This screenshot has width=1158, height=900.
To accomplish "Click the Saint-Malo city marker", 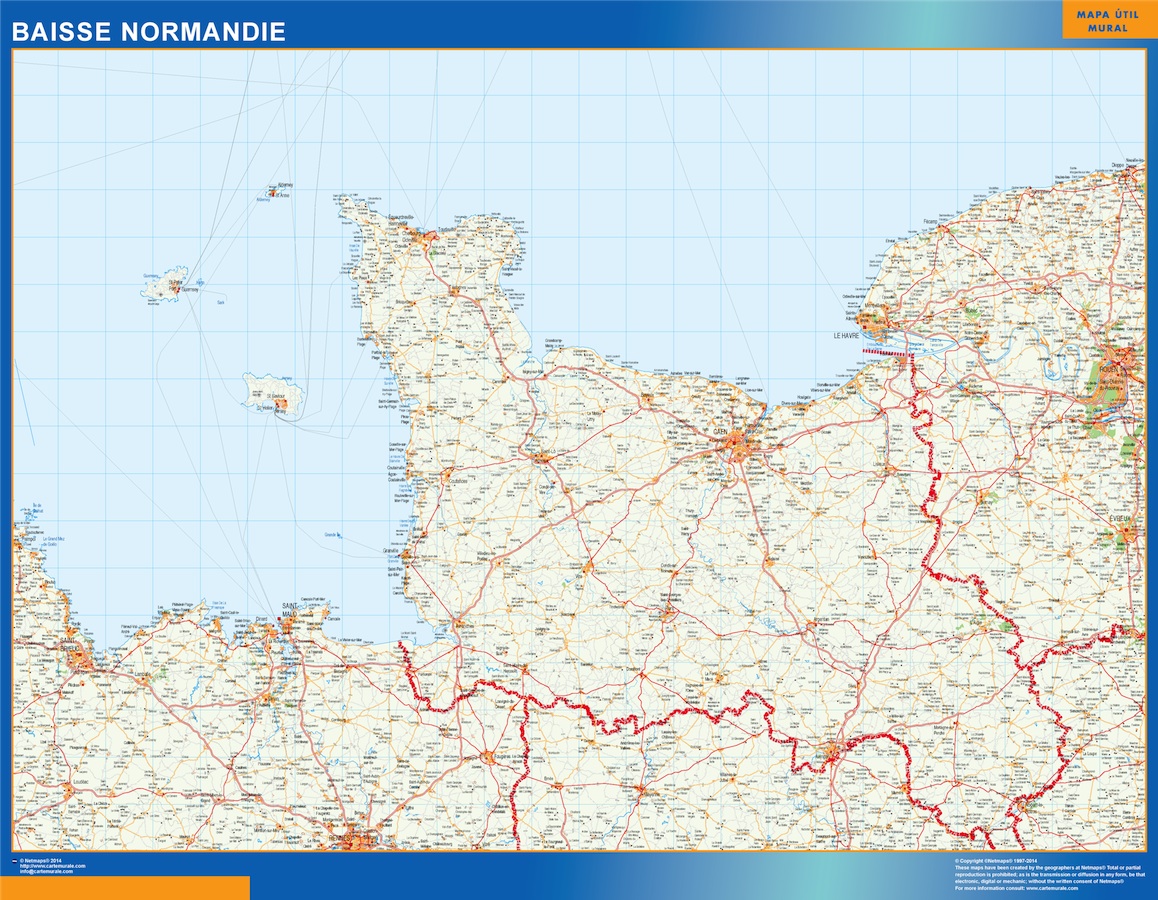I will [289, 622].
